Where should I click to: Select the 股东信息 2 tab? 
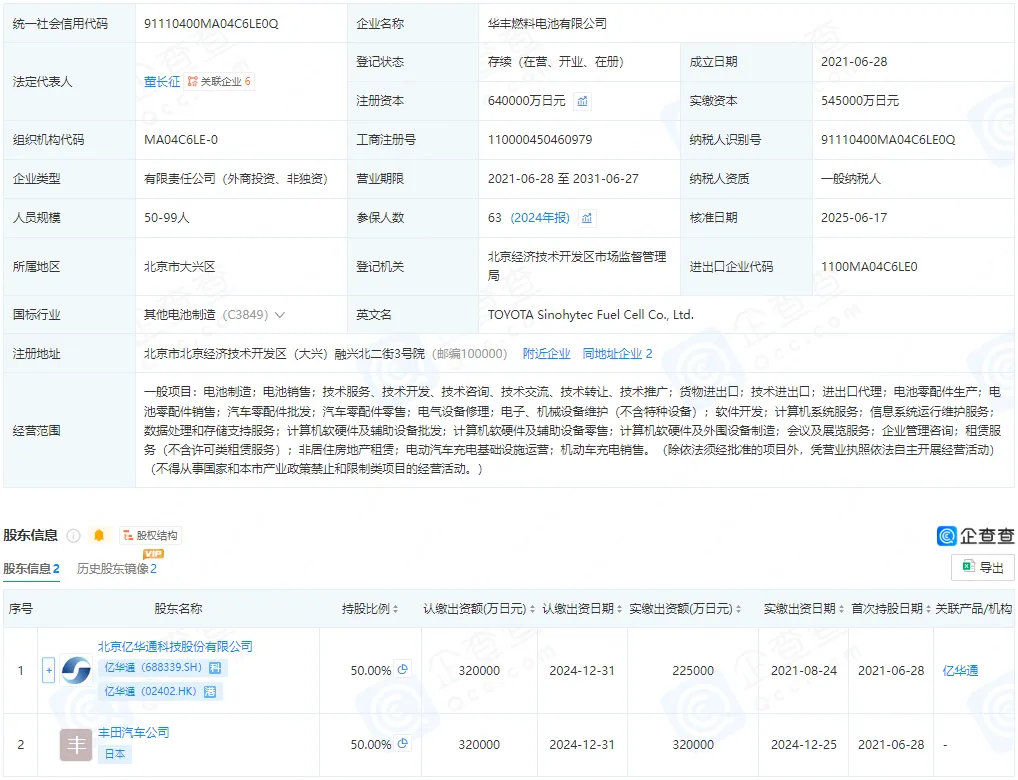pos(31,569)
